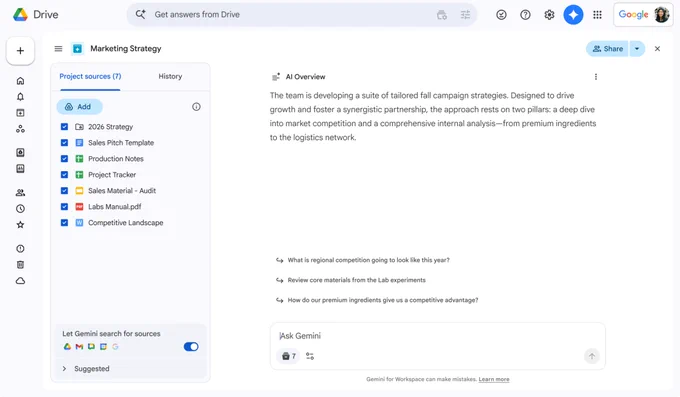The image size is (680, 397).
Task: Open Trash icon in the sidebar
Action: pos(20,265)
